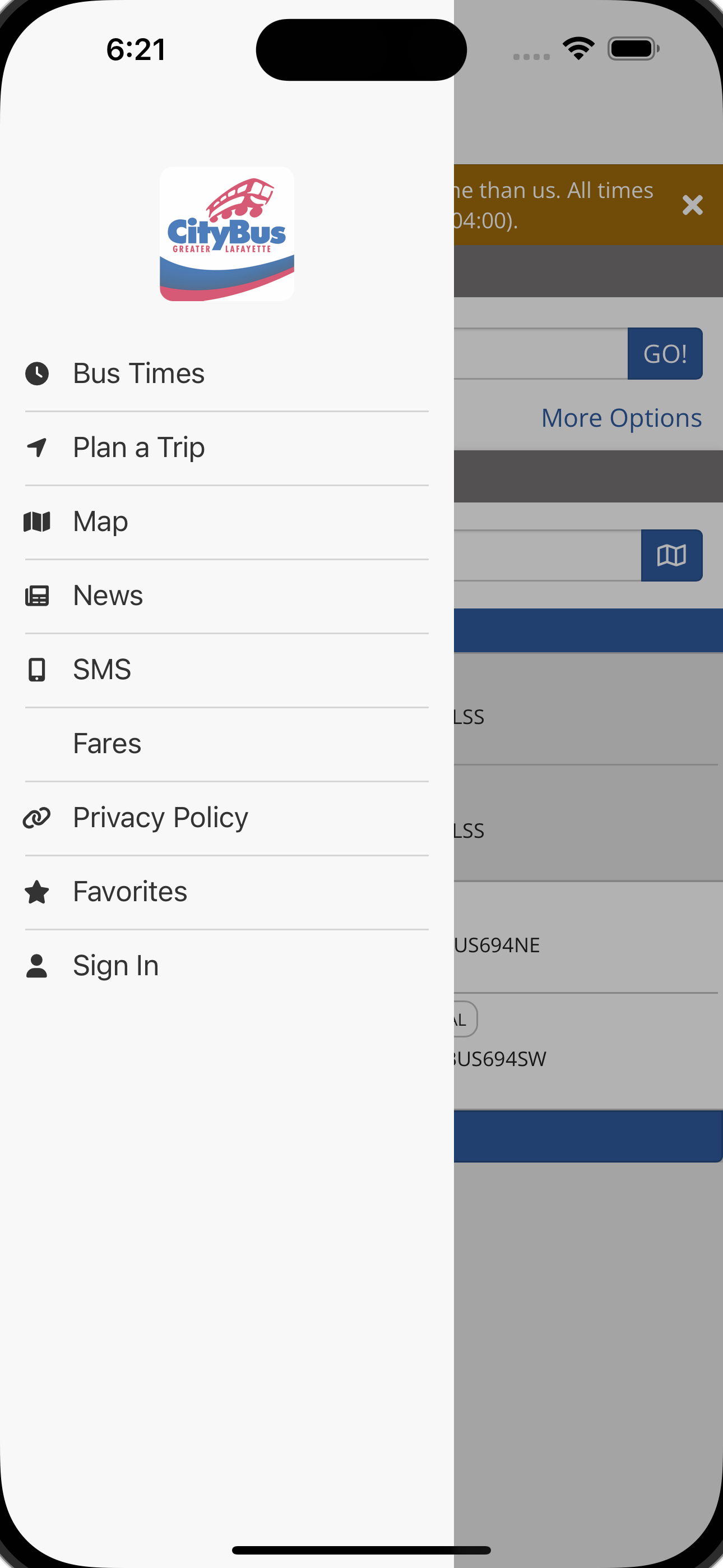Open the Fares menu entry

[x=227, y=744]
